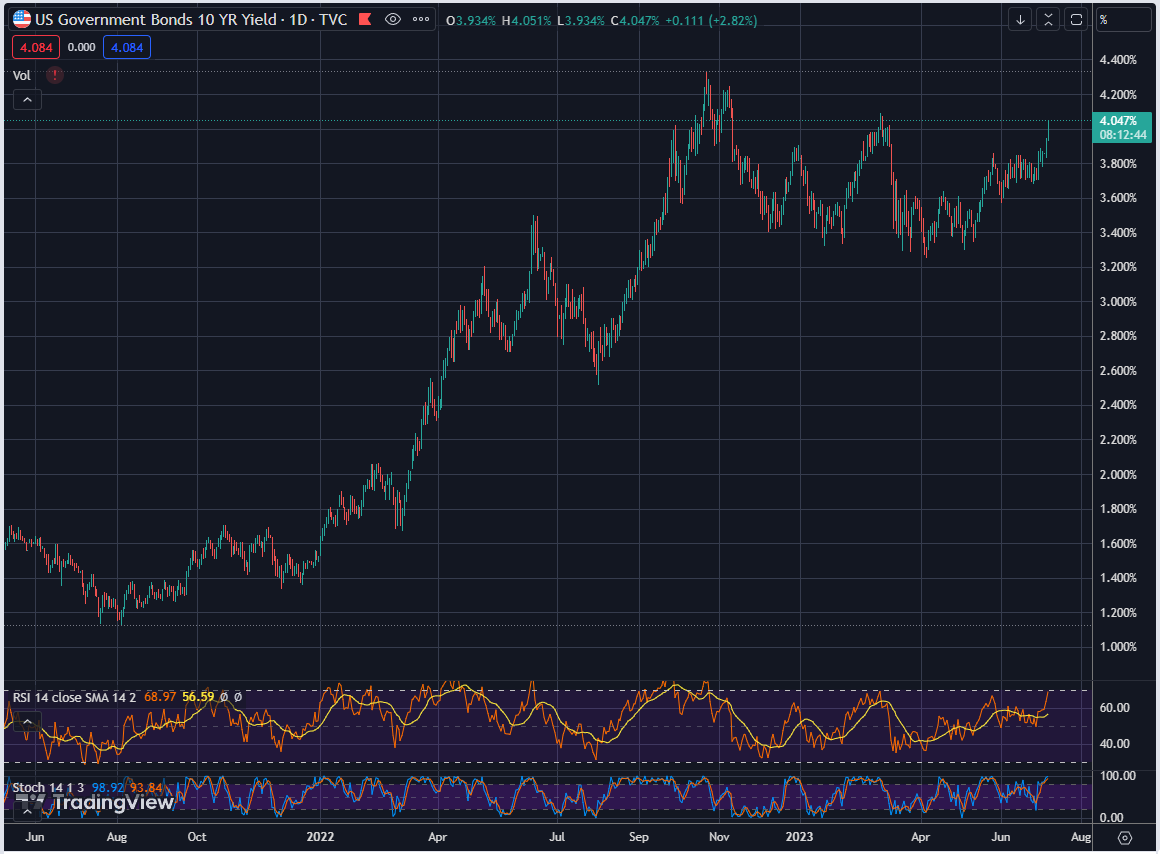Image resolution: width=1160 pixels, height=854 pixels.
Task: Open chart settings gear icon
Action: 1124,838
